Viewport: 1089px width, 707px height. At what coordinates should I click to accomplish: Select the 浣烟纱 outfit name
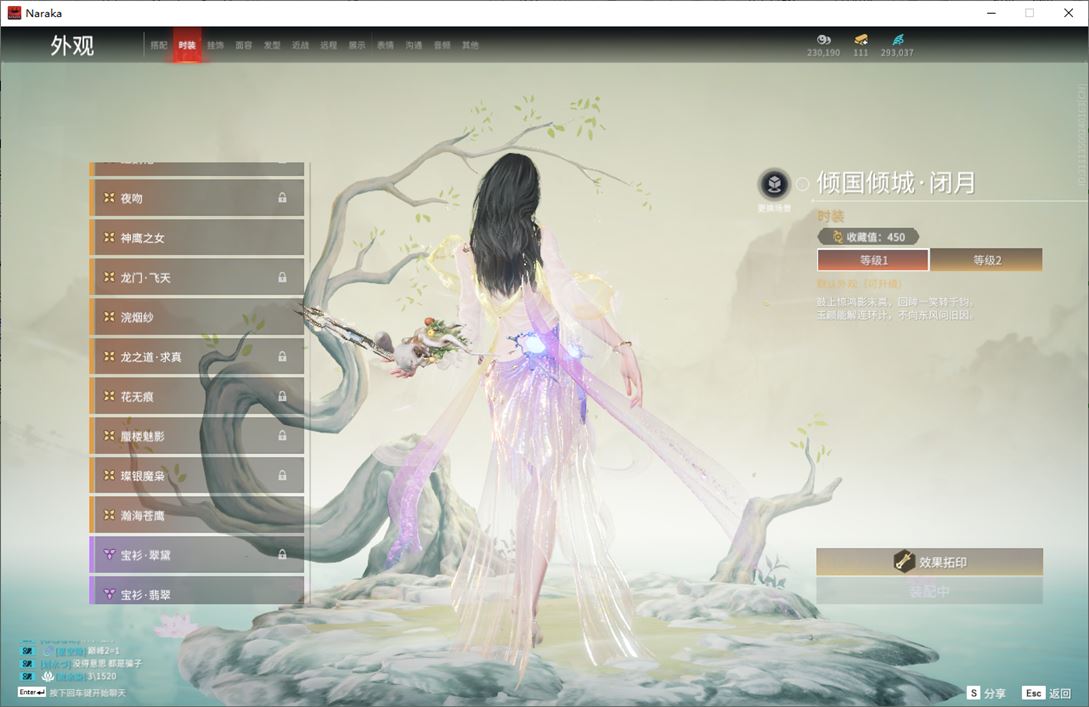pyautogui.click(x=137, y=317)
